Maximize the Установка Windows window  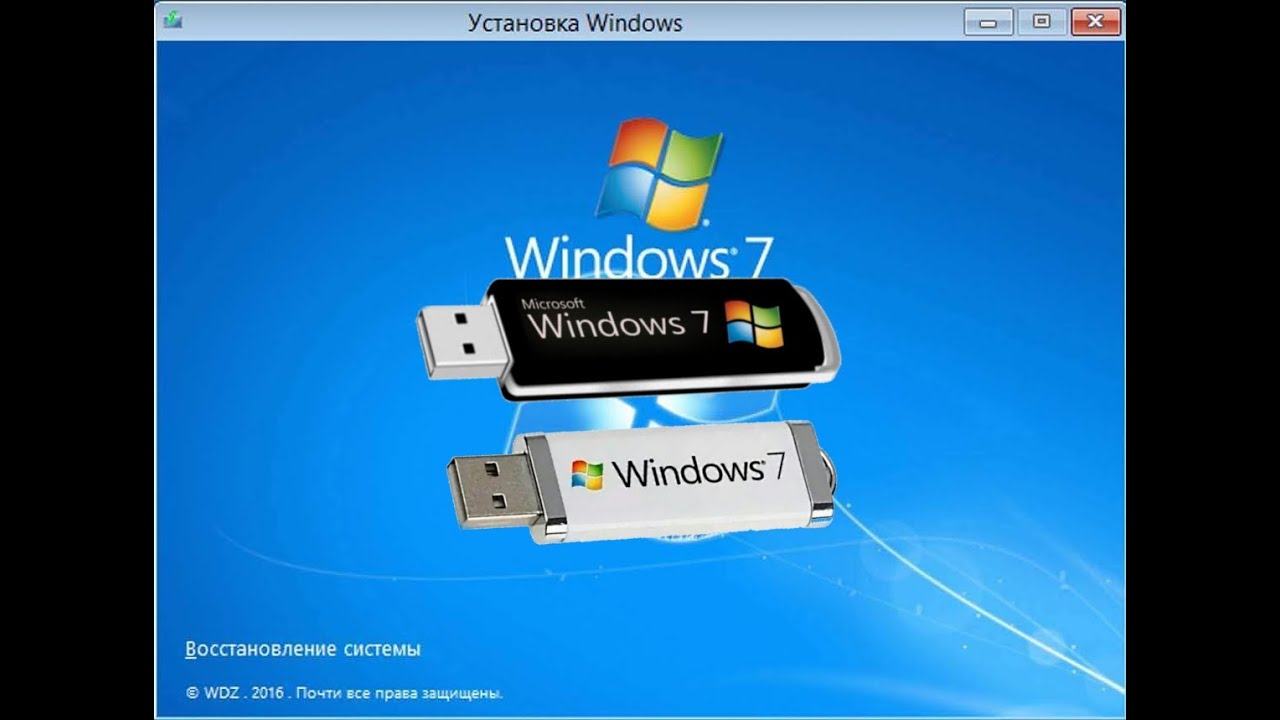(1042, 21)
